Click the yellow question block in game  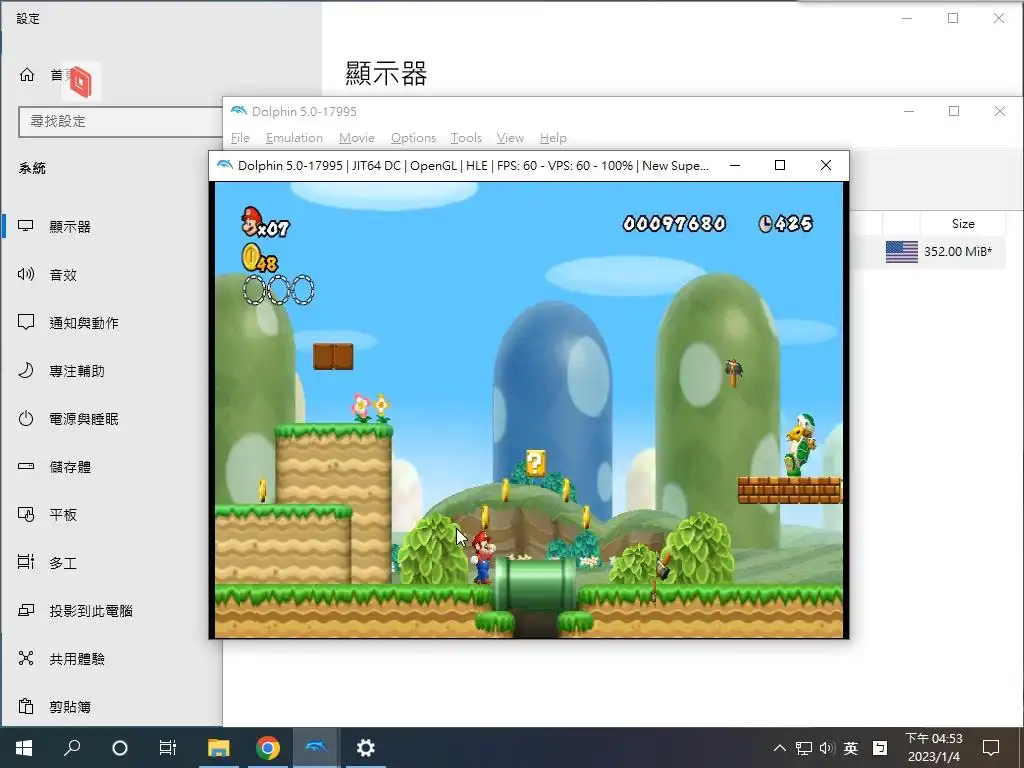click(x=536, y=462)
